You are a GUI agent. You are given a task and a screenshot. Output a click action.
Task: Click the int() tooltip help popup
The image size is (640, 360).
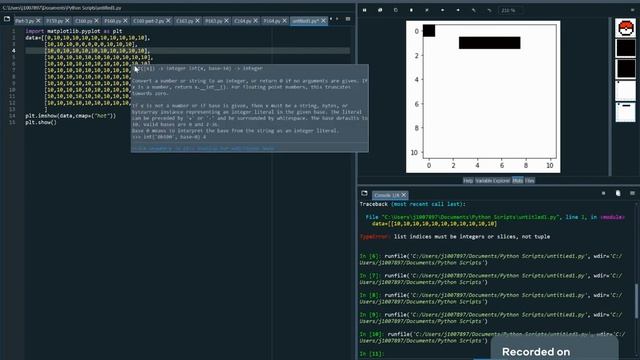pyautogui.click(x=250, y=108)
